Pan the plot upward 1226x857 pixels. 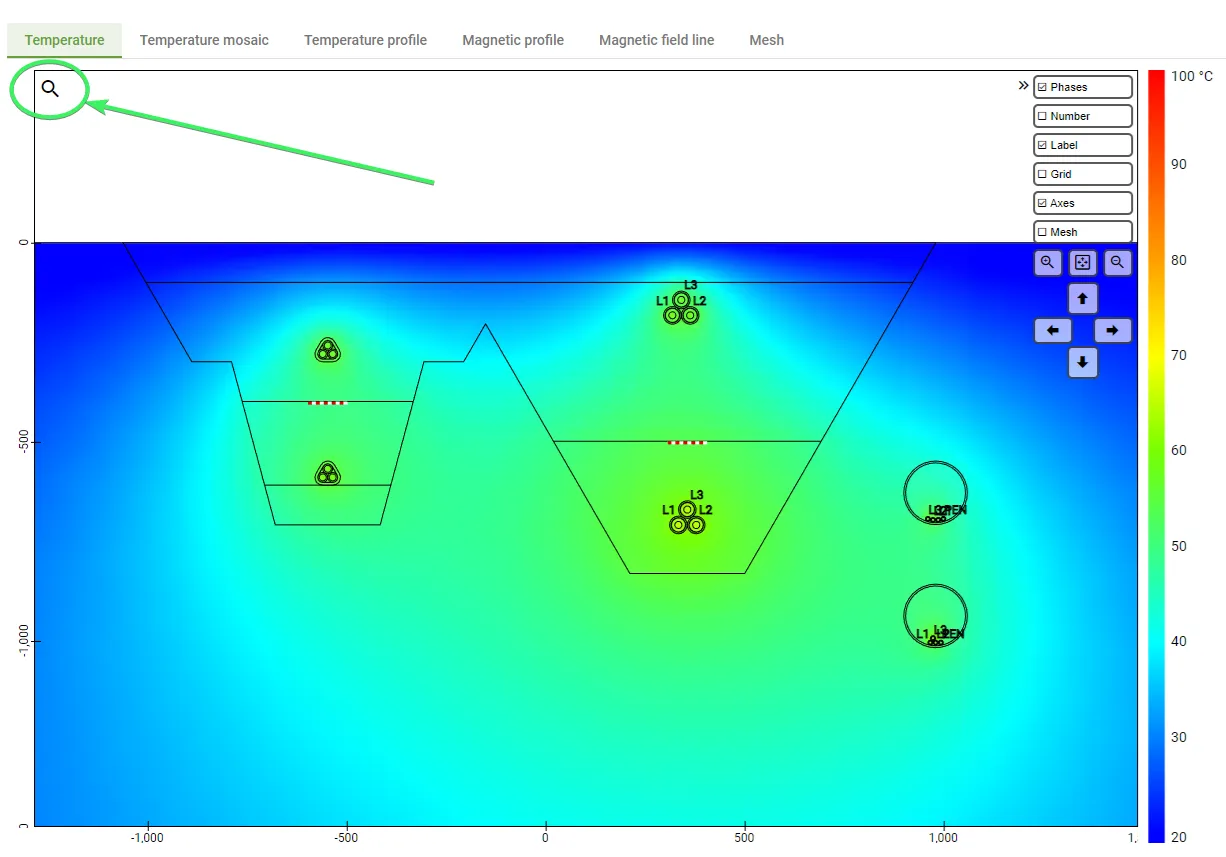click(1082, 299)
